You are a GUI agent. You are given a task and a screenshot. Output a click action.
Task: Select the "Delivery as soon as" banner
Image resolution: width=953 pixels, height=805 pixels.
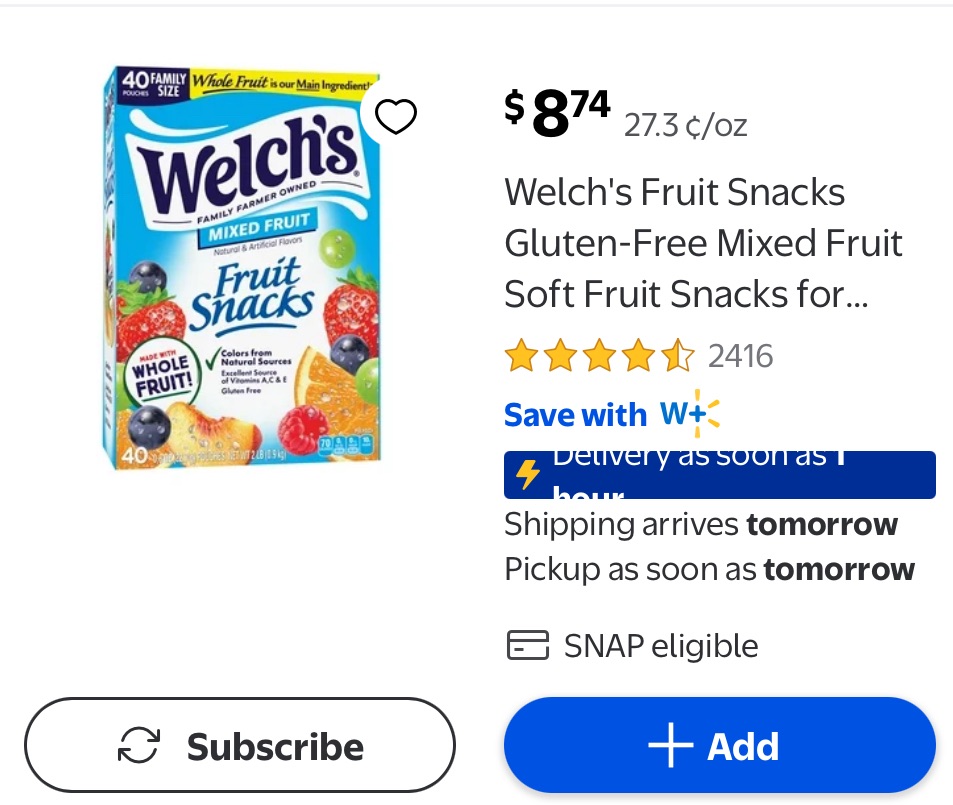pyautogui.click(x=720, y=475)
